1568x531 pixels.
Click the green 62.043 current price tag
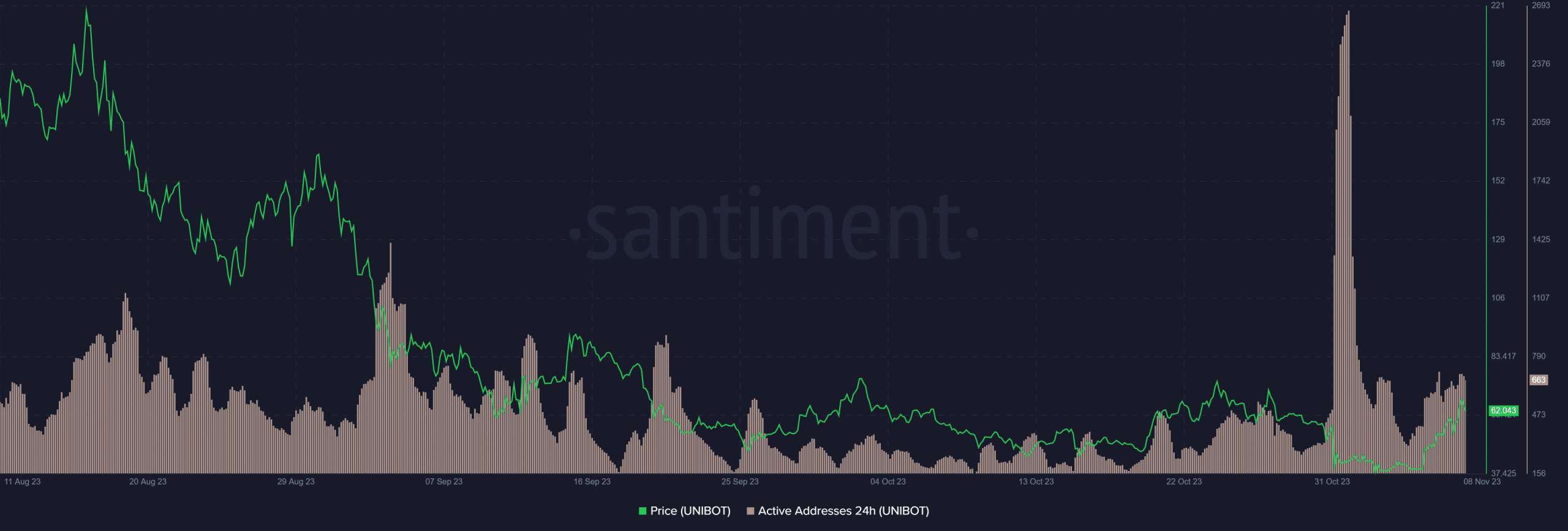(x=1503, y=410)
